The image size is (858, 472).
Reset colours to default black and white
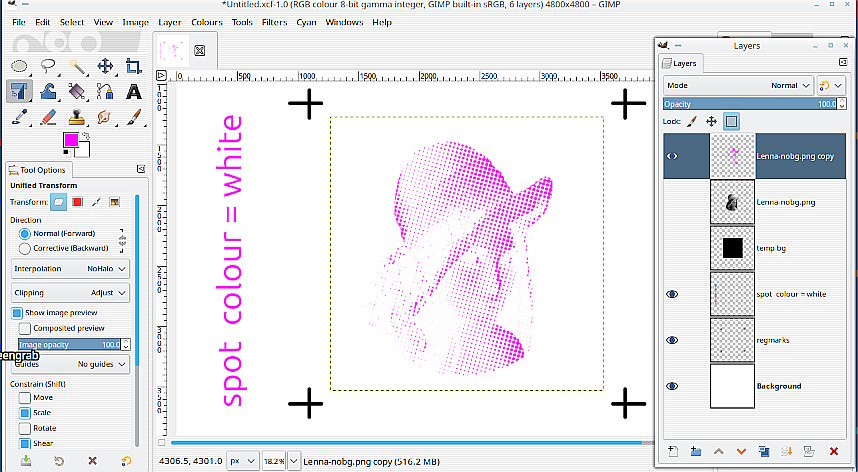coord(66,152)
